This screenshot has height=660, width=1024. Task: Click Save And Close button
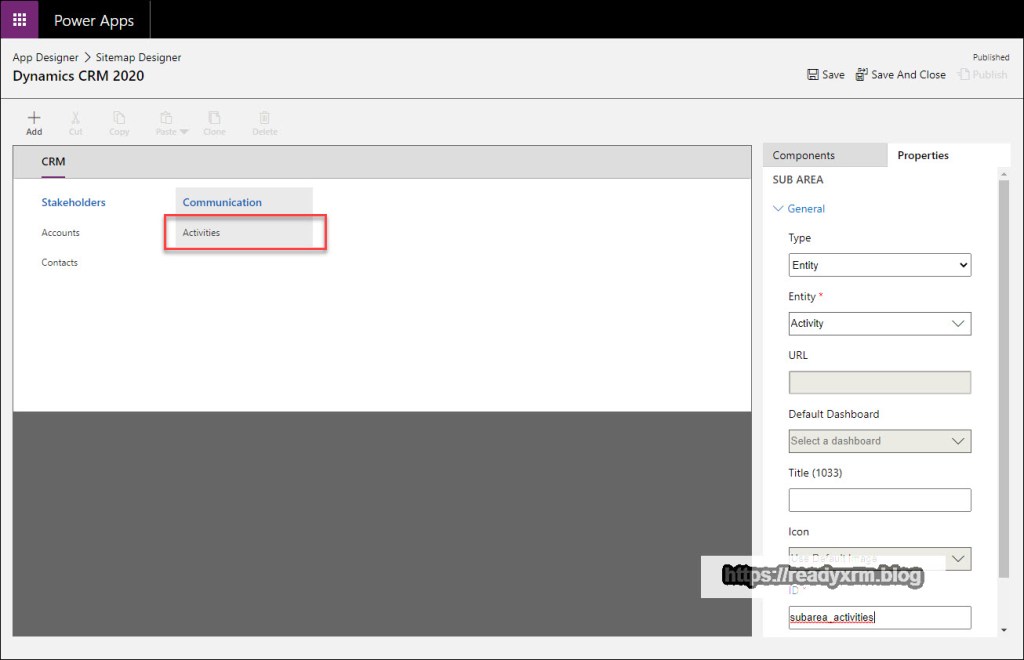click(x=900, y=75)
